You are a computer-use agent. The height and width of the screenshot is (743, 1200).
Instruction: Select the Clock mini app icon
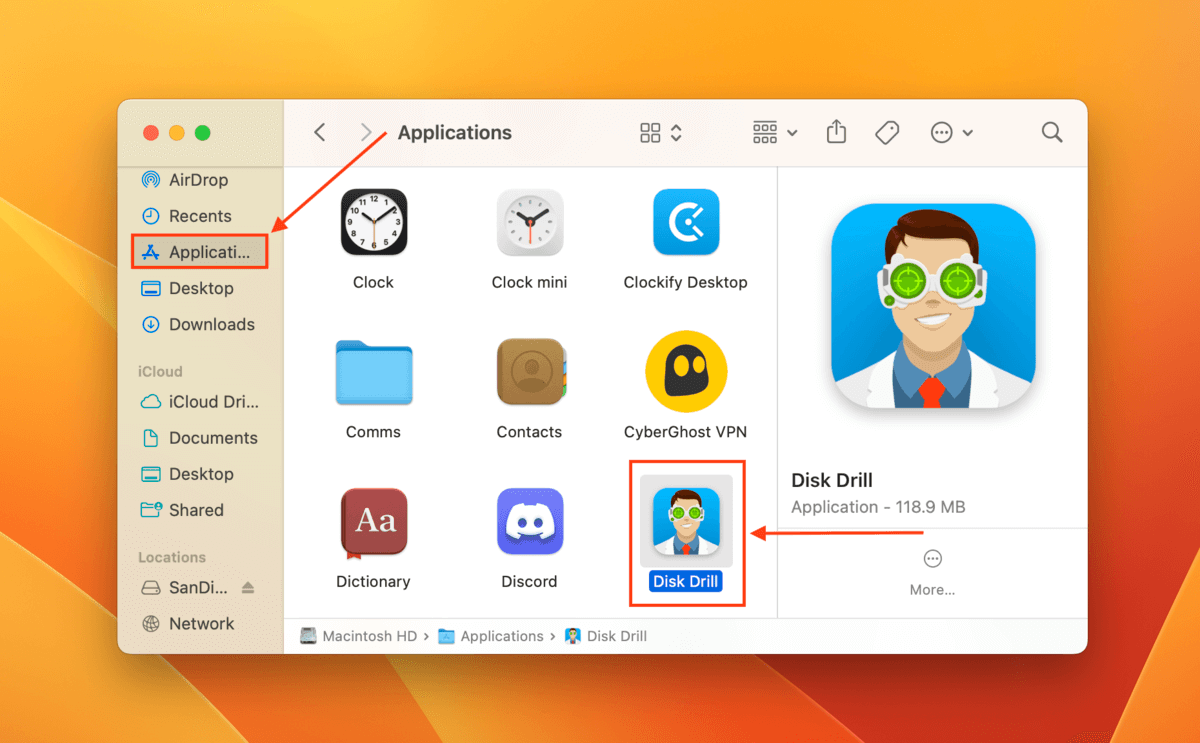529,222
